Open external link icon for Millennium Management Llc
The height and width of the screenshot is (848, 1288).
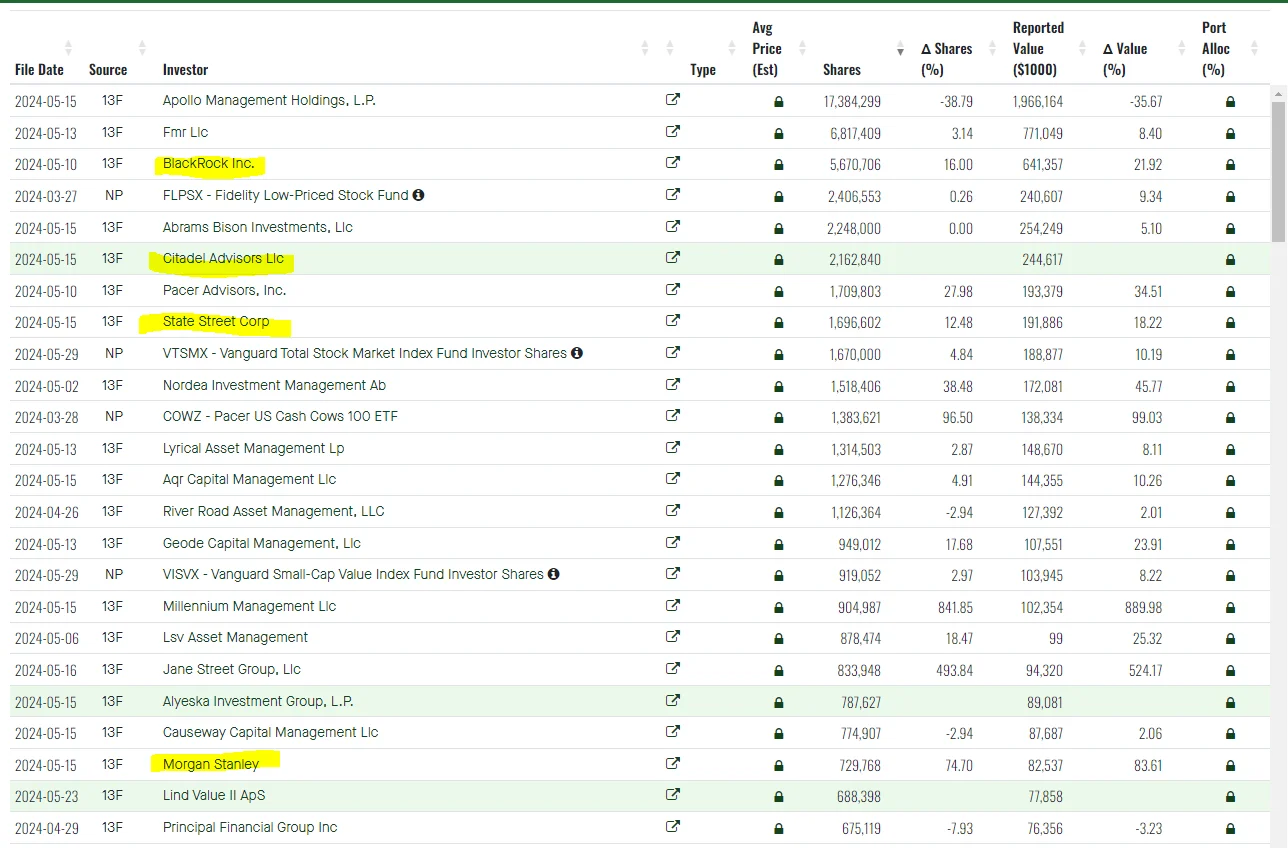point(673,606)
